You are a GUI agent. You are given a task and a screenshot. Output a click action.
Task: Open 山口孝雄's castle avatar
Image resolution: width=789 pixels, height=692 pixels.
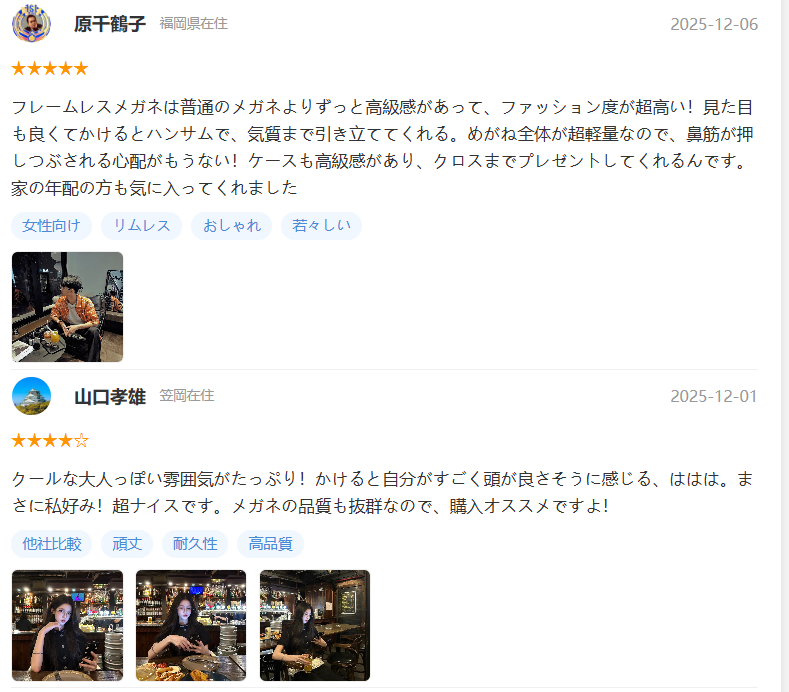[31, 396]
